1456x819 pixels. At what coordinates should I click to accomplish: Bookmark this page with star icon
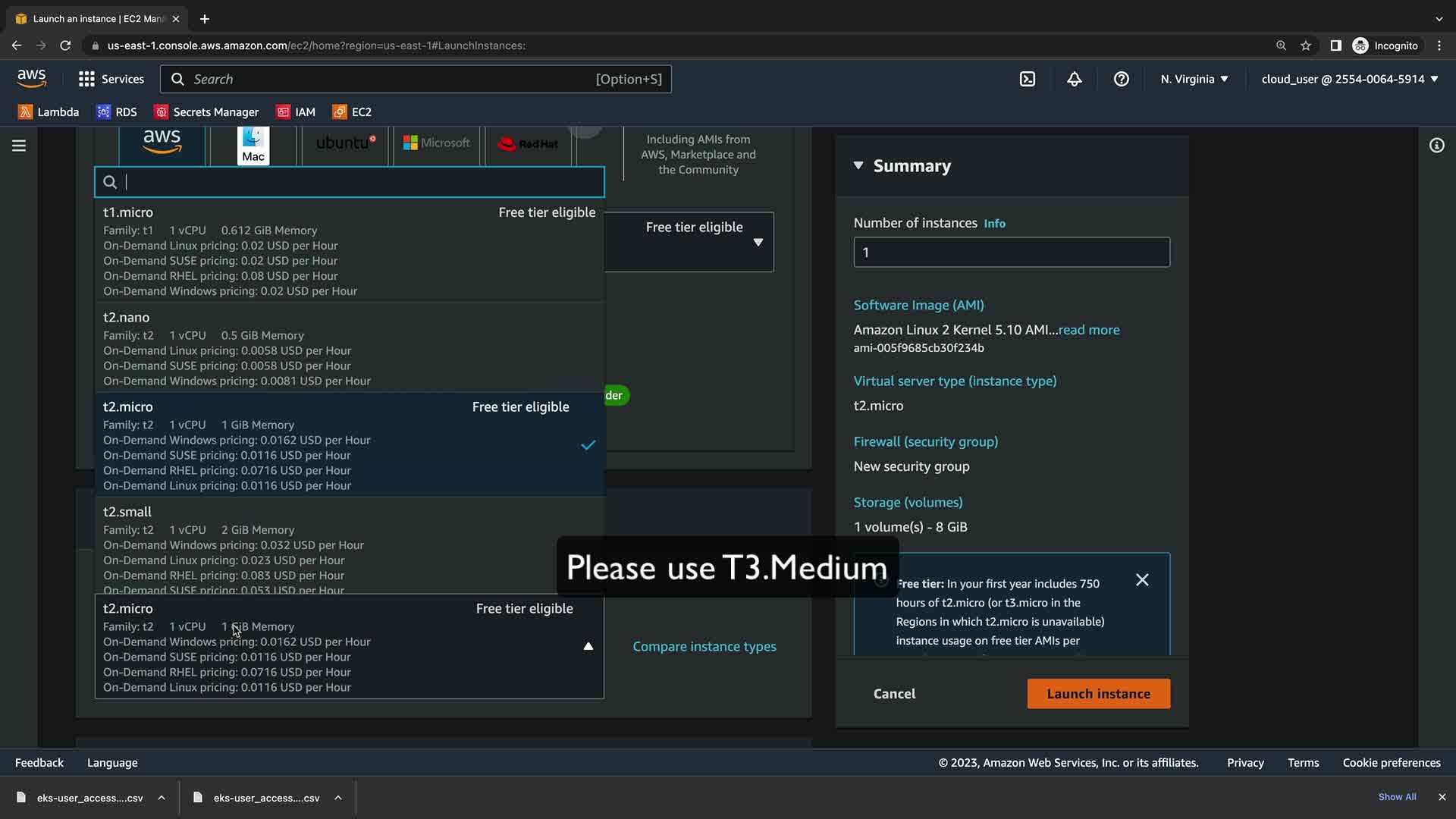1305,45
